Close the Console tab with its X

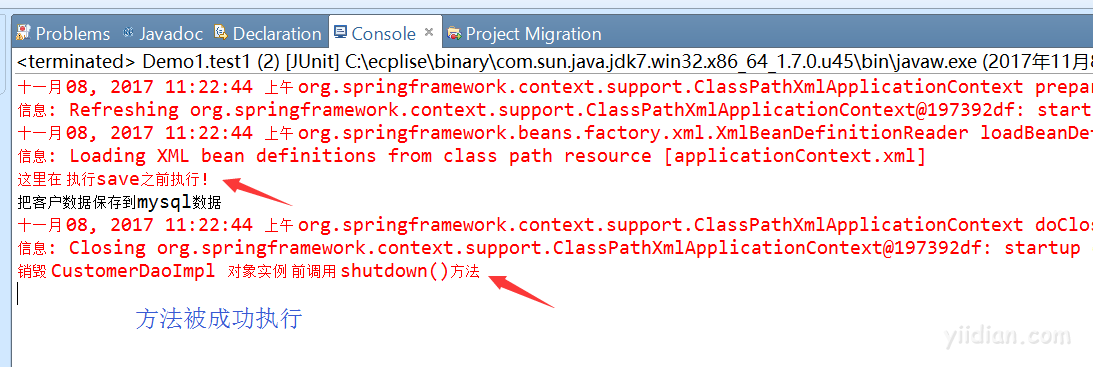429,31
